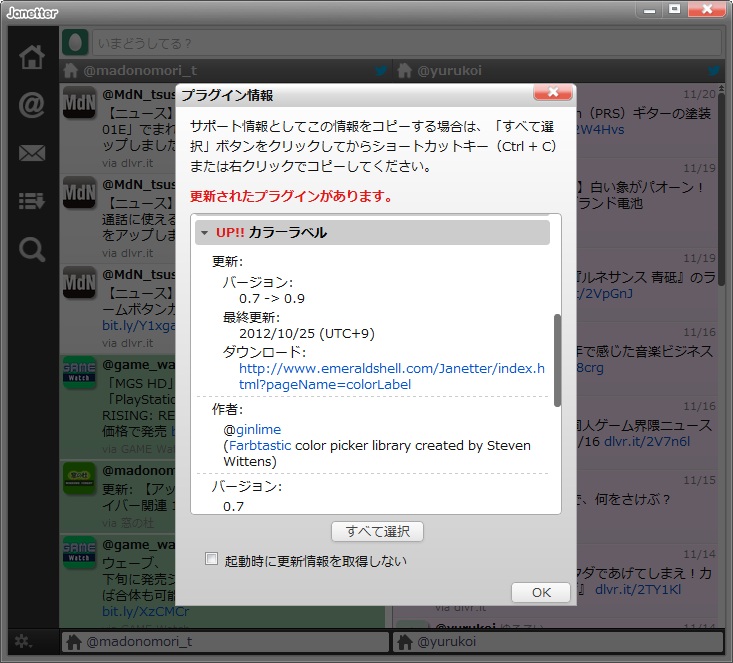Click the home icon in @madonomori_t column header
Screen dimensions: 733x663
[x=71, y=71]
